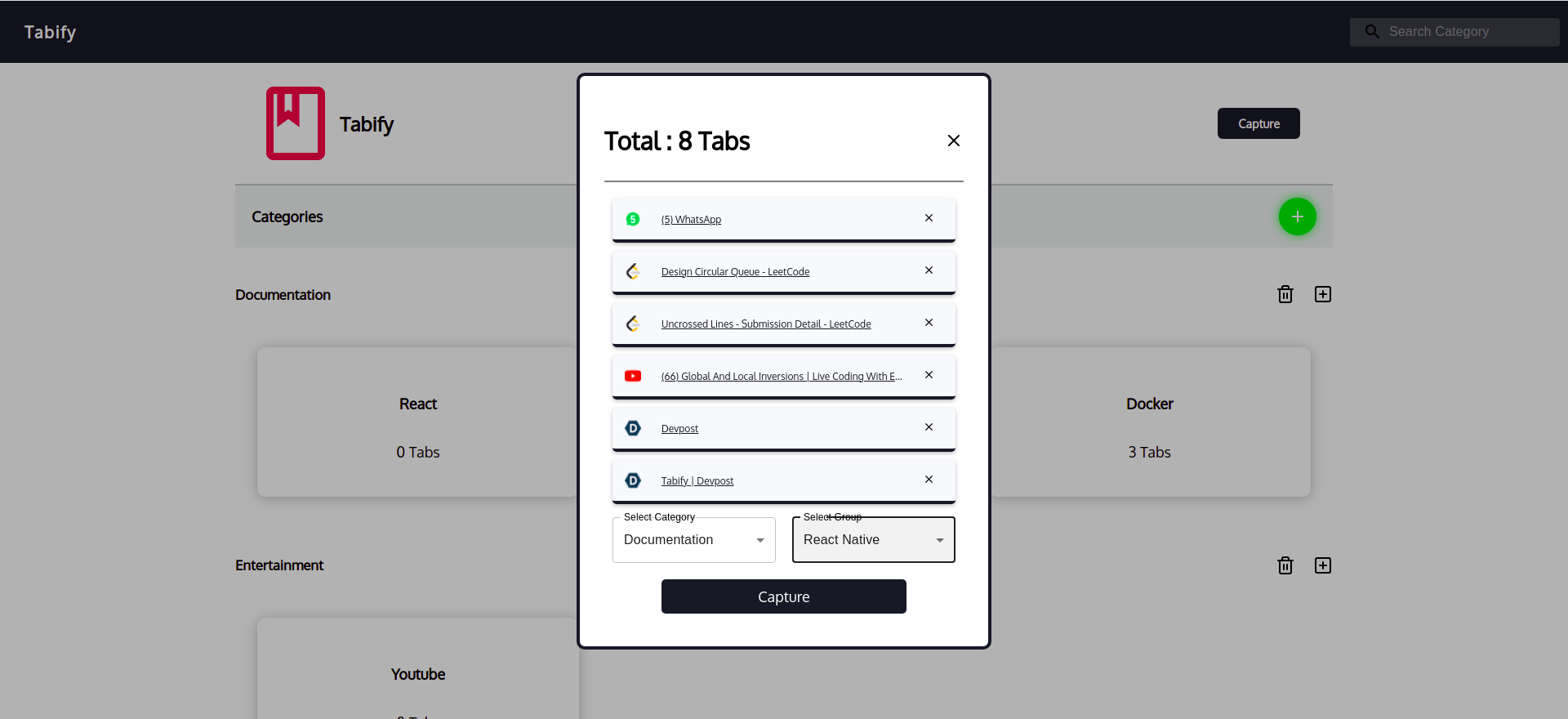The image size is (1568, 719).
Task: Remove Design Circular Queue tab entry
Action: 929,270
